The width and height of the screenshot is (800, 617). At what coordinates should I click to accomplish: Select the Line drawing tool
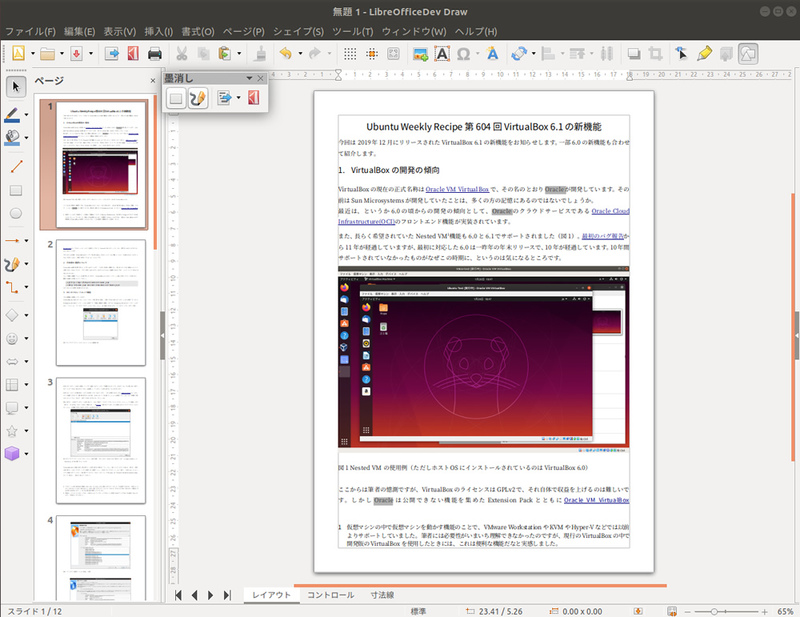[16, 166]
